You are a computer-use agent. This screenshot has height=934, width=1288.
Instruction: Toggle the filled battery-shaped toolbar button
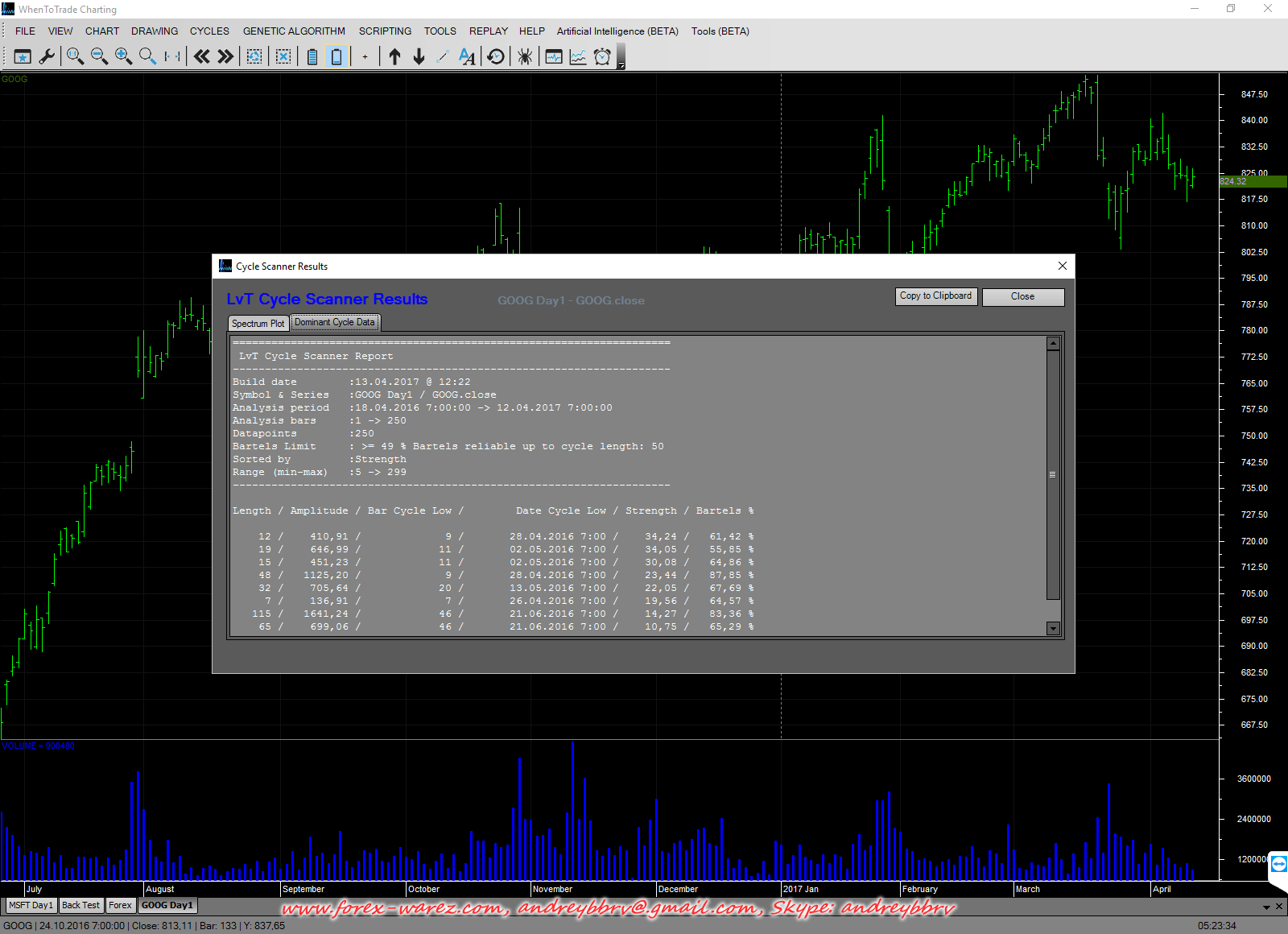click(x=312, y=56)
